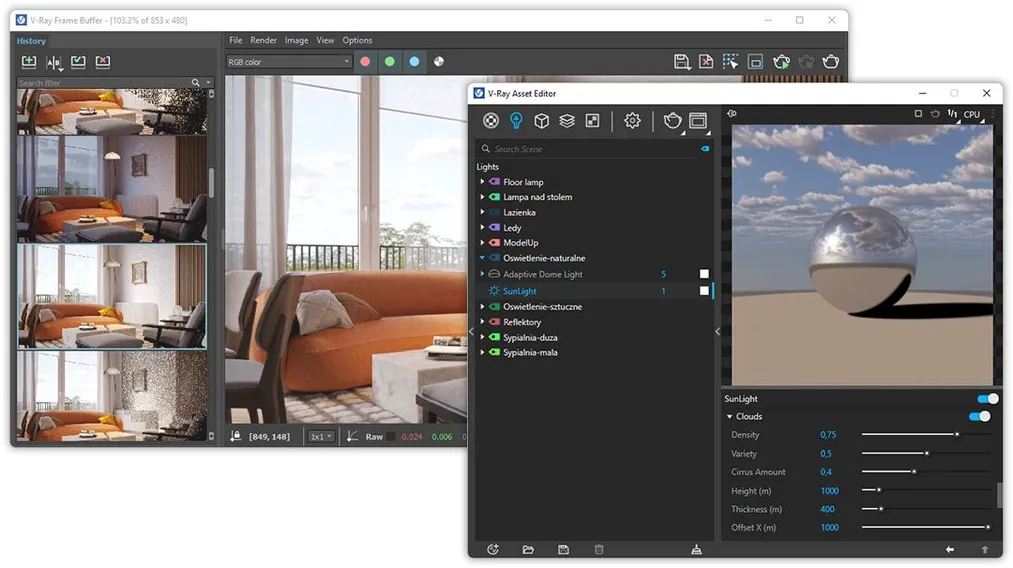Start render with the teapot icon in Asset Editor
1013x568 pixels.
point(673,121)
